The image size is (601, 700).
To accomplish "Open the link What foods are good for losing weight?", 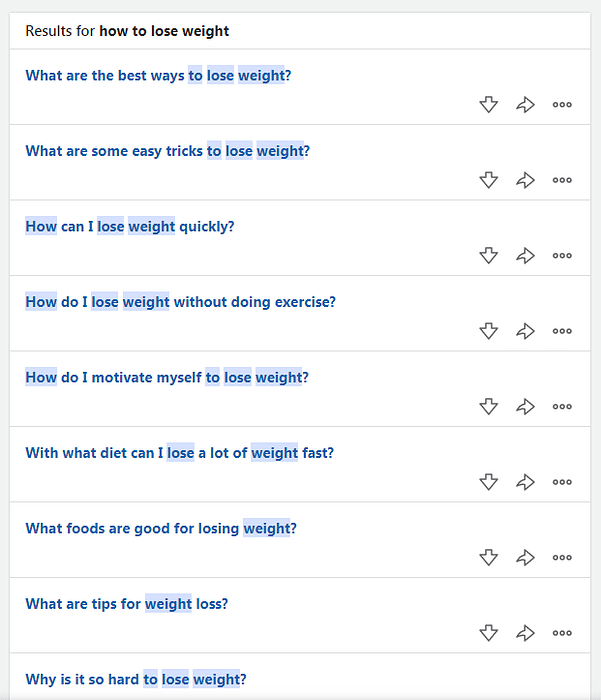I will 161,528.
